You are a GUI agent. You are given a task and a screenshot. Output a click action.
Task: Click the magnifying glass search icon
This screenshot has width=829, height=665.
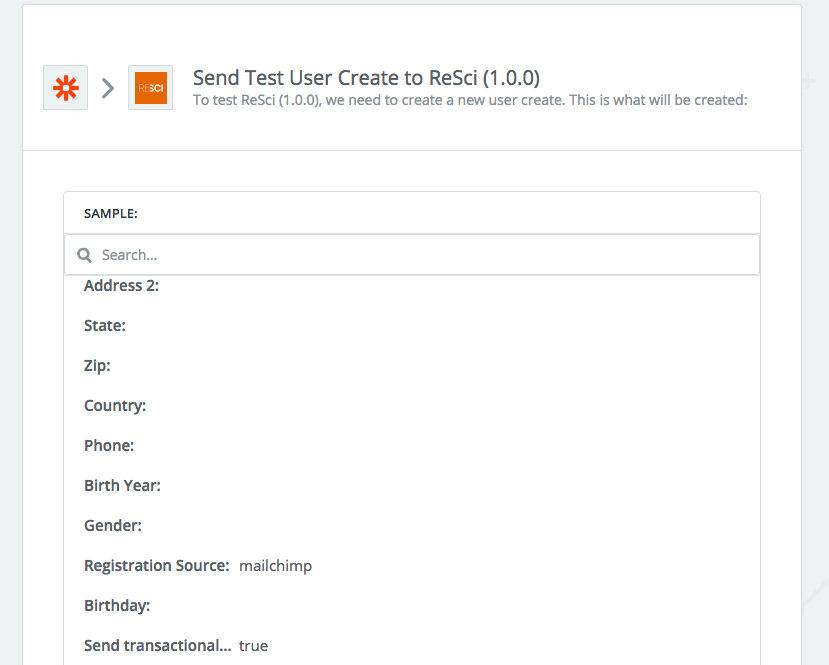point(84,255)
